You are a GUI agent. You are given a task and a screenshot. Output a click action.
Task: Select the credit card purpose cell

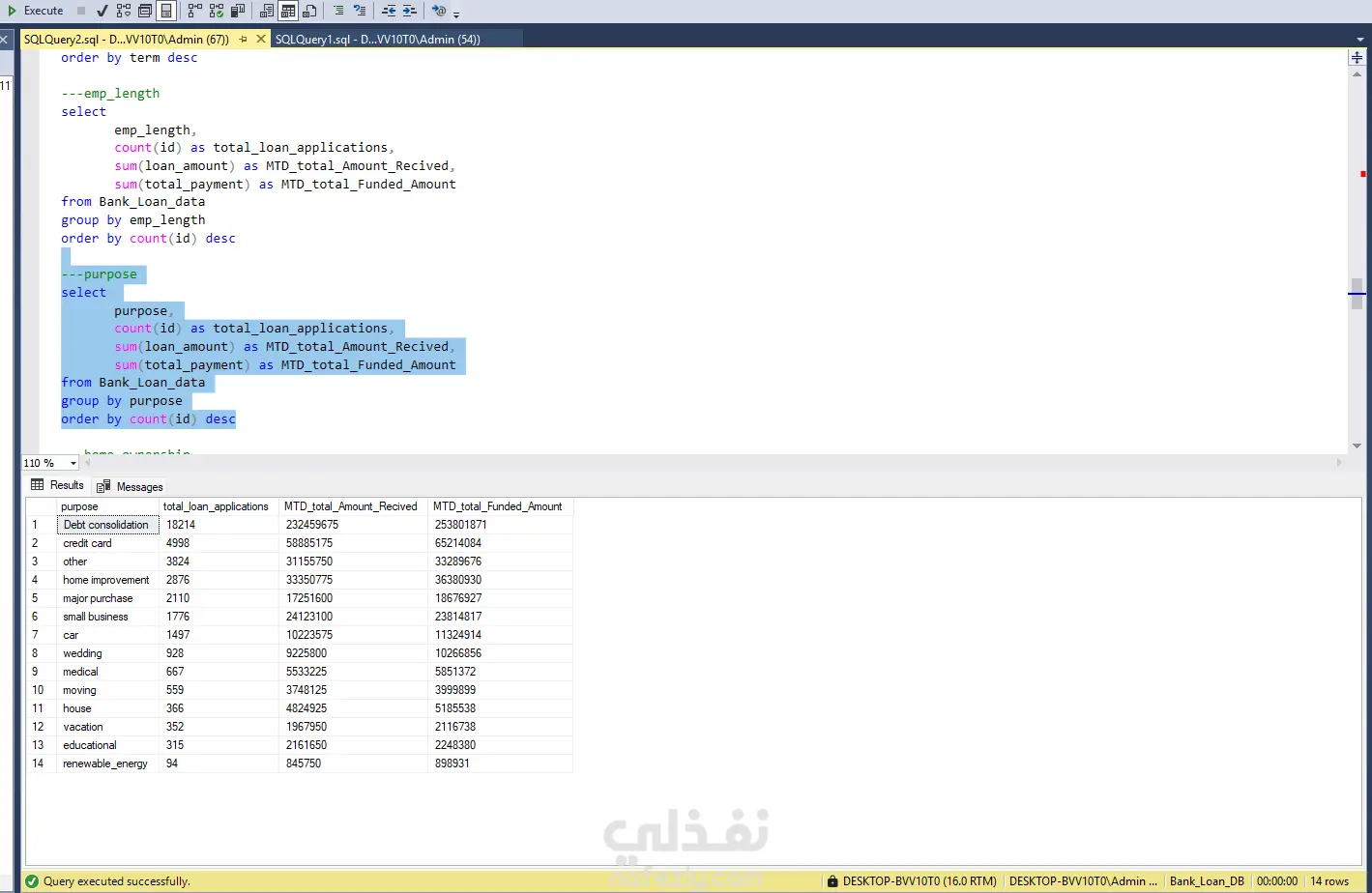point(107,543)
